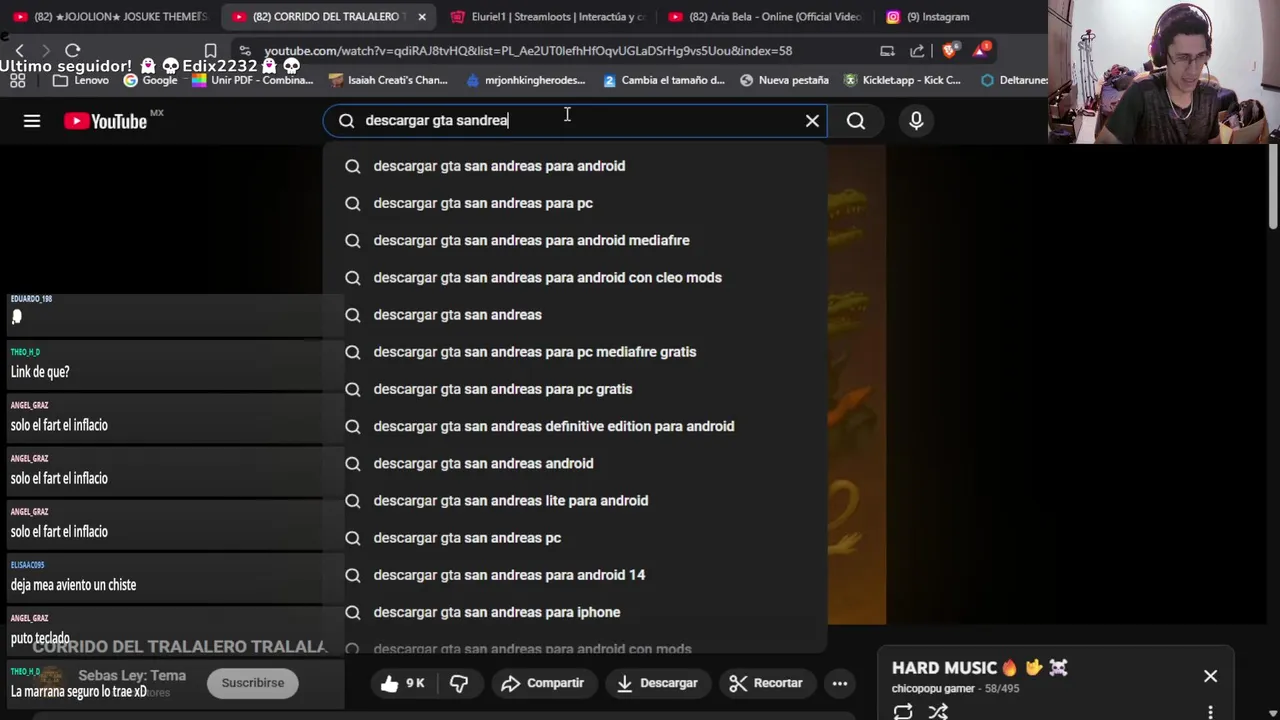Go forward in browser history
The image size is (1280, 720).
[46, 50]
